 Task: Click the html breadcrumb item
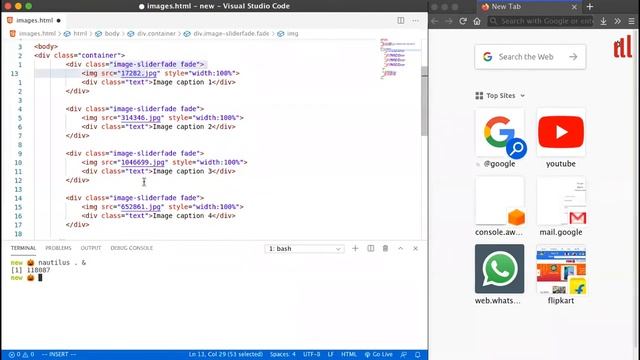click(80, 33)
